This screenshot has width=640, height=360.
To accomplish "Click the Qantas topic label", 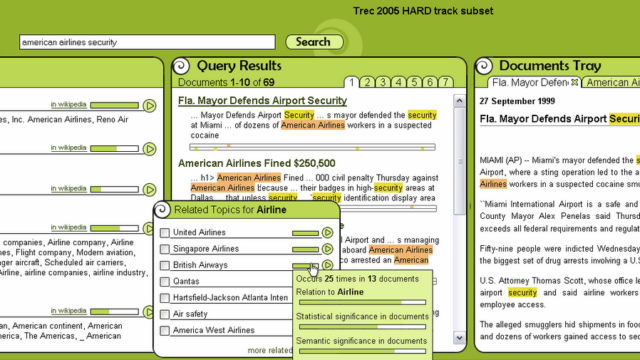I will coord(186,282).
